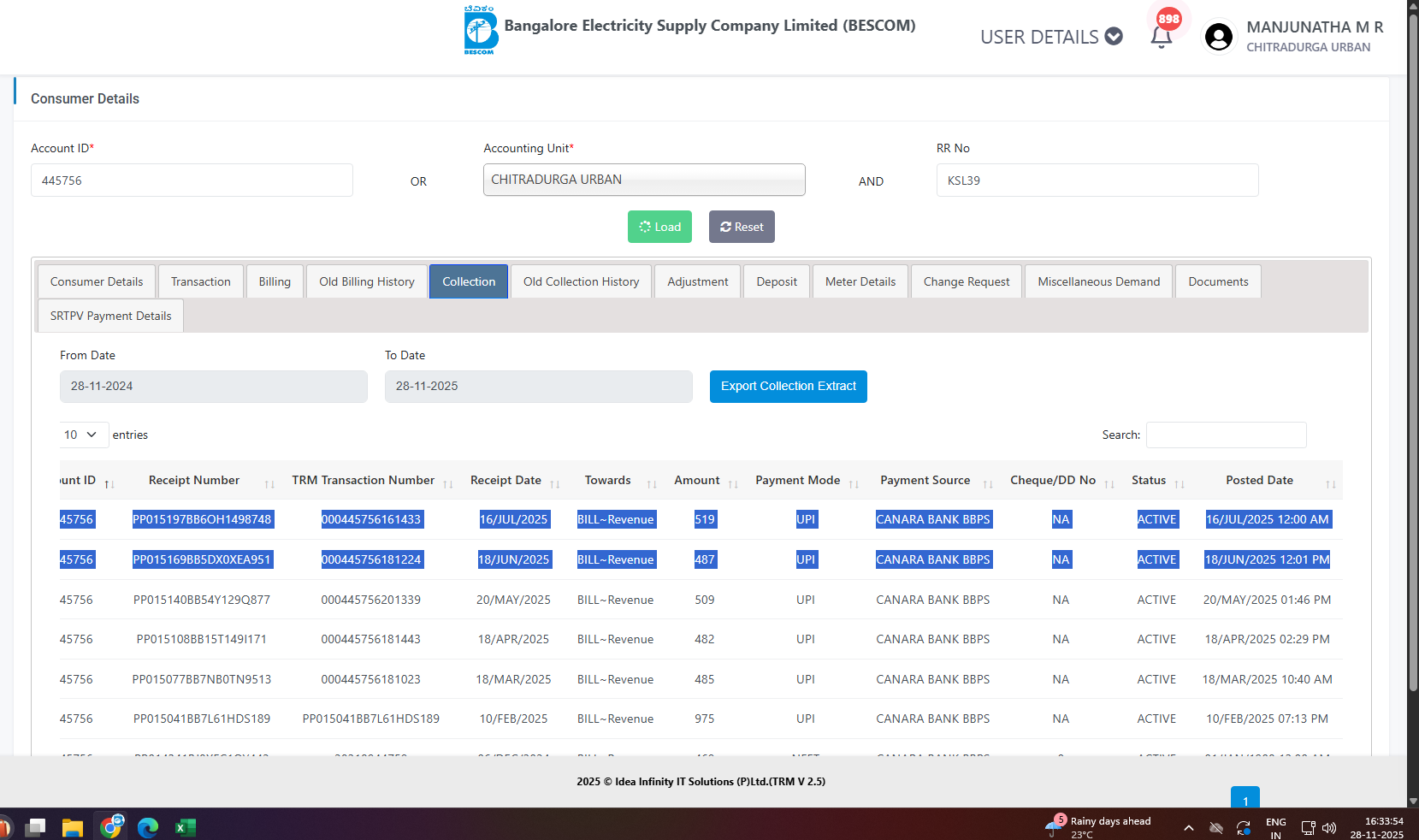This screenshot has width=1419, height=840.
Task: Open the Accounting Unit field showing CHITRADURGA URBAN
Action: tap(644, 180)
